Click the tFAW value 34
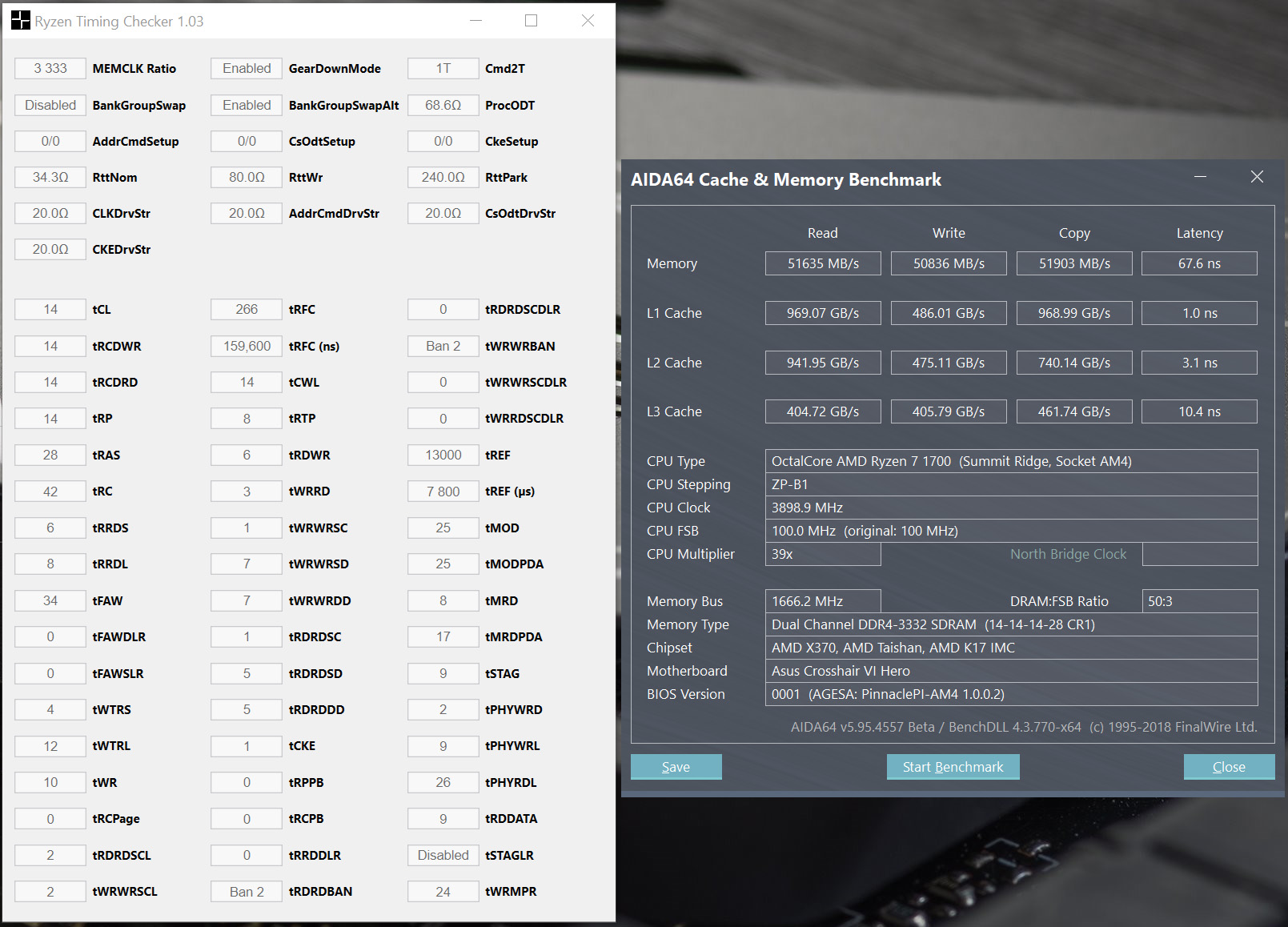Image resolution: width=1288 pixels, height=927 pixels. 50,600
